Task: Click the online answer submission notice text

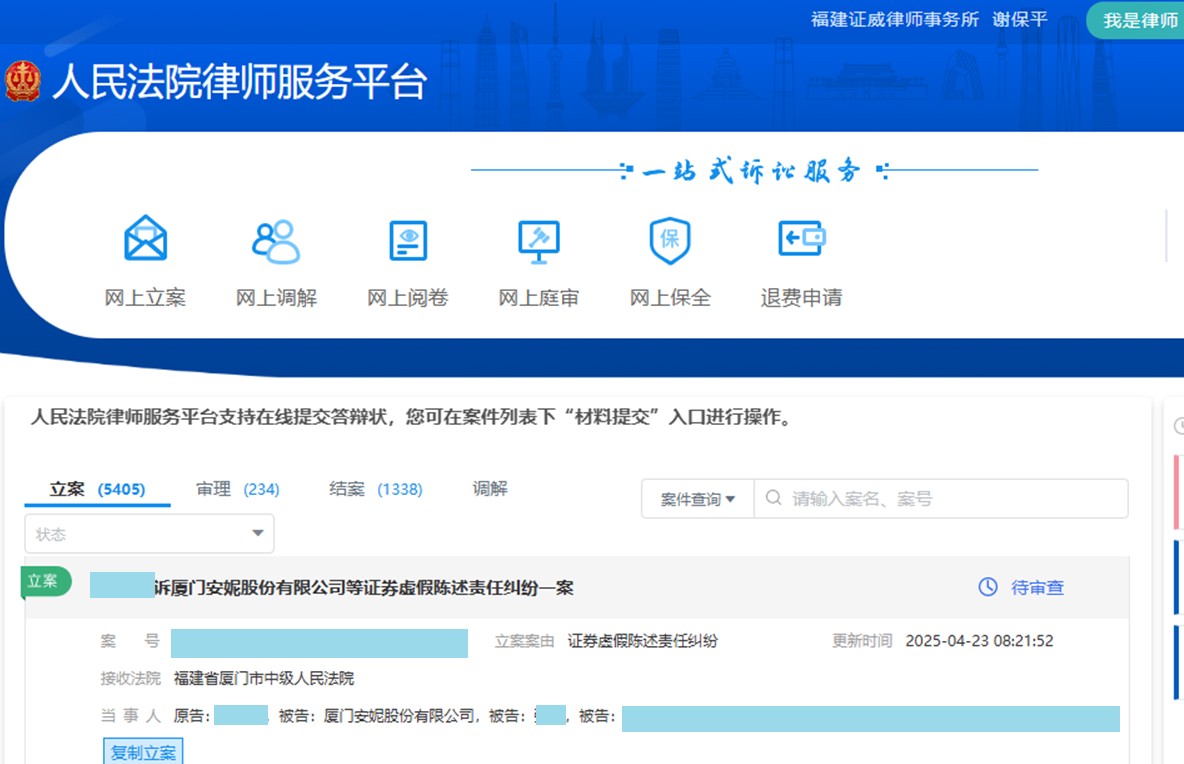Action: point(411,417)
